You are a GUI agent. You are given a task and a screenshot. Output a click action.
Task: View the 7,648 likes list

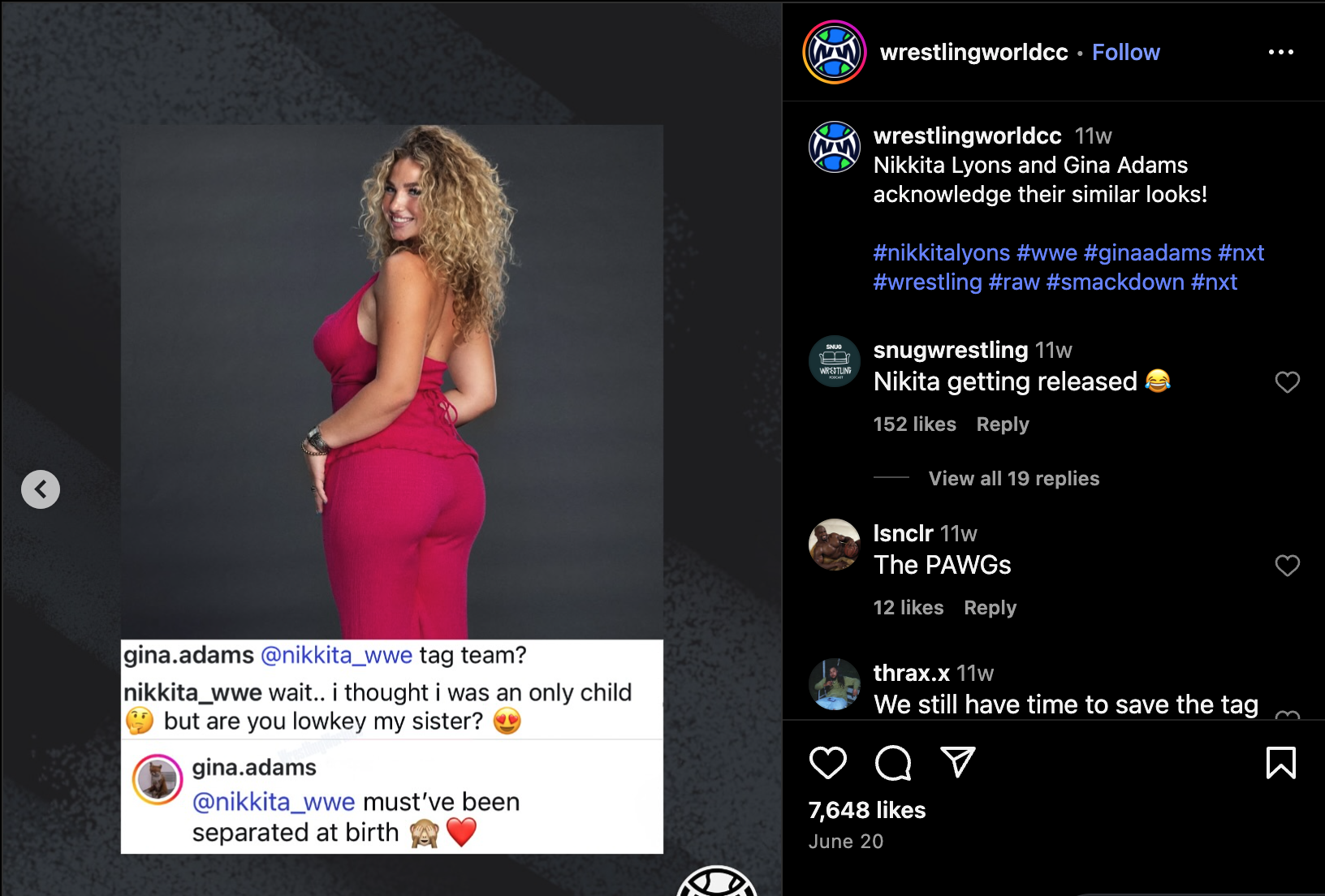(x=867, y=810)
